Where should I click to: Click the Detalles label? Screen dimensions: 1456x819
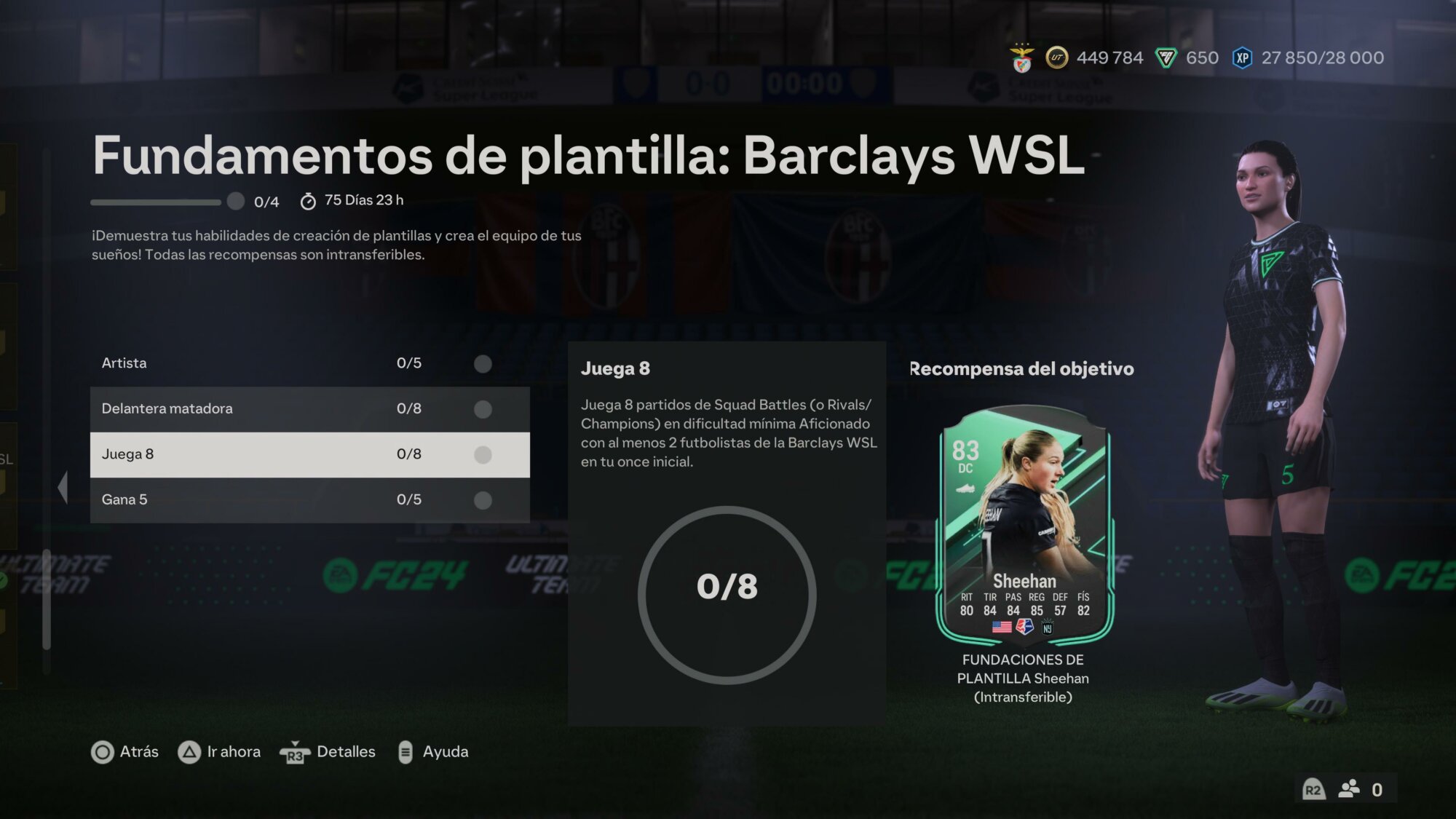click(346, 752)
